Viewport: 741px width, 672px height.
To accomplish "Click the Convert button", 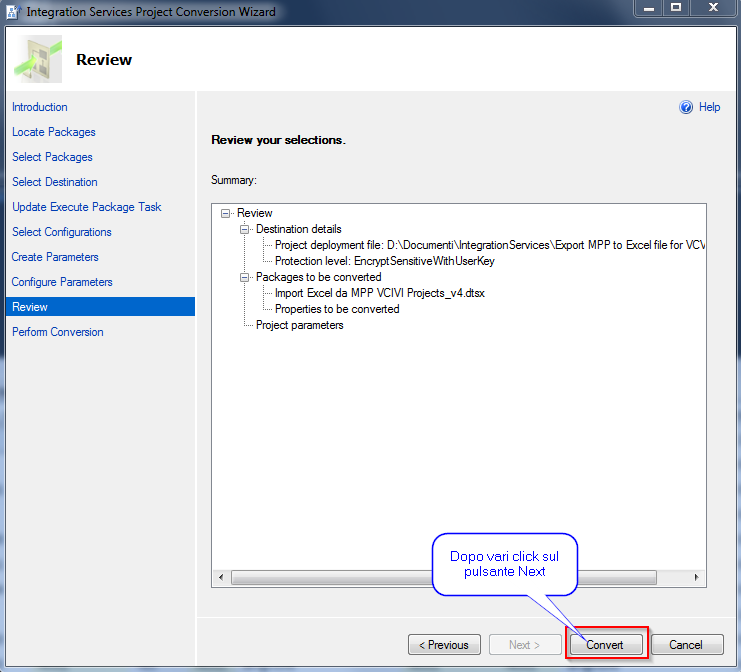I will coord(606,645).
